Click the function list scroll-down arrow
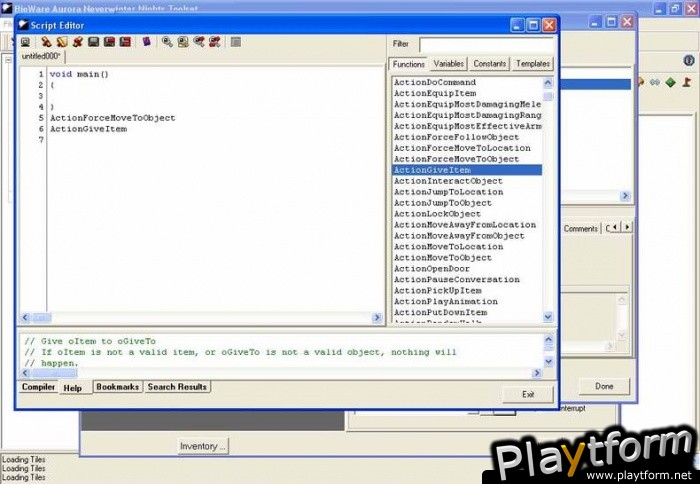Image resolution: width=700 pixels, height=484 pixels. pyautogui.click(x=548, y=317)
